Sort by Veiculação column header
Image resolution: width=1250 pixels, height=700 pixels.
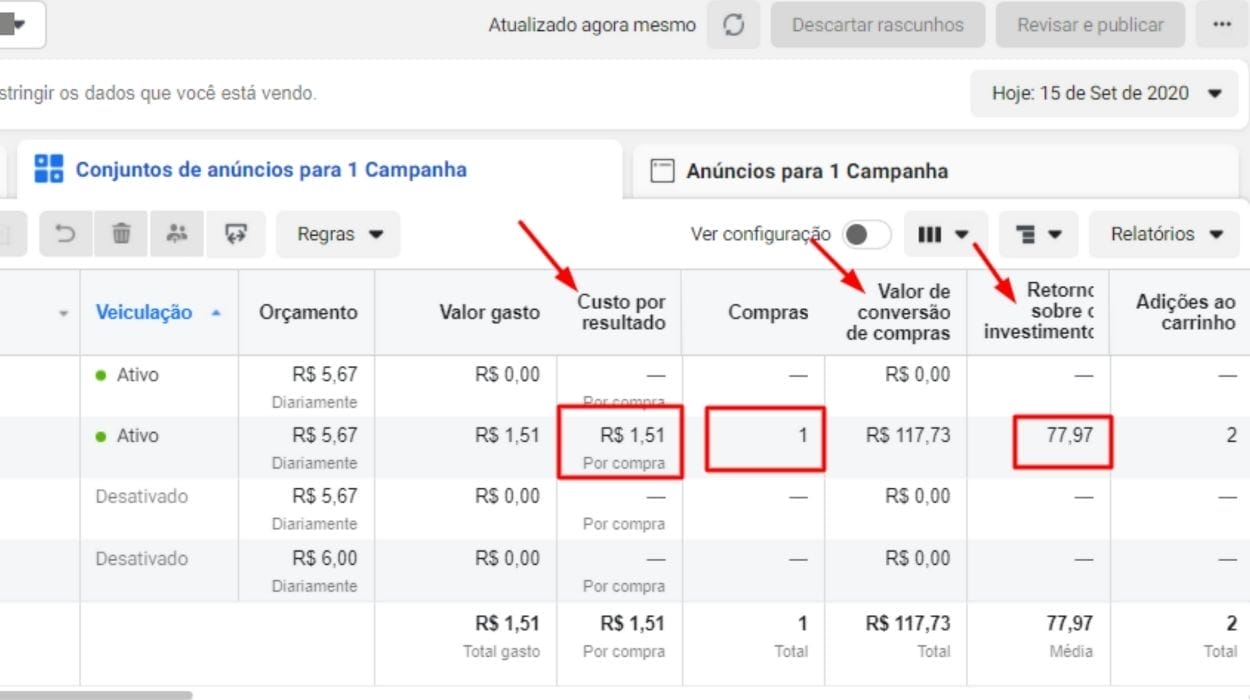[144, 312]
